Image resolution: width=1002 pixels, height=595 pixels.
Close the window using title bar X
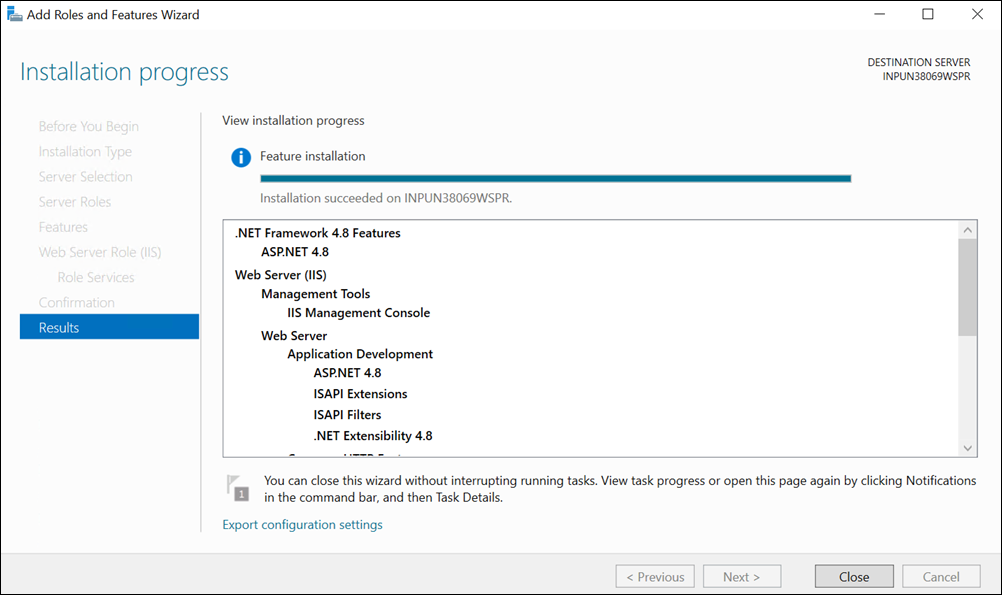[x=975, y=15]
